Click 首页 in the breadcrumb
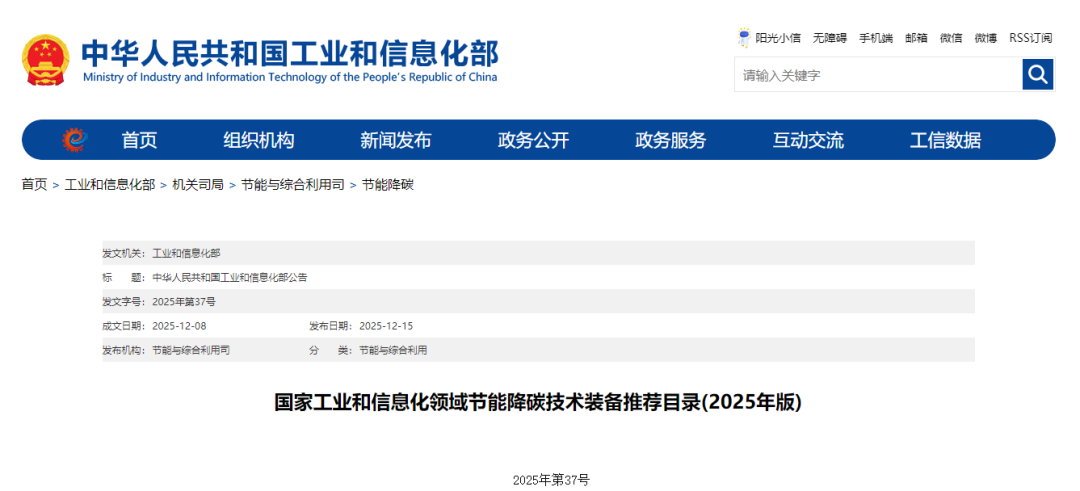This screenshot has height=491, width=1080. click(x=34, y=185)
